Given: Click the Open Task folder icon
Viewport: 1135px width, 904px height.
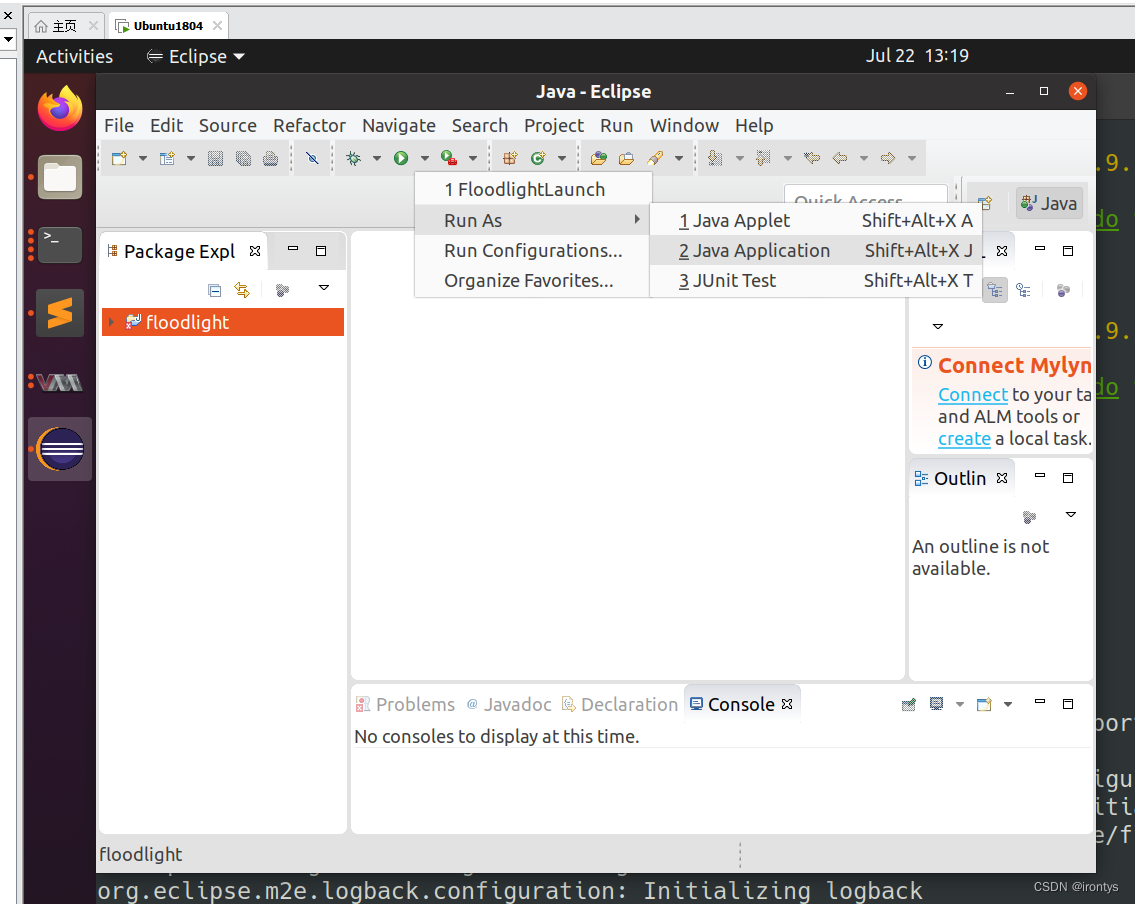Looking at the screenshot, I should point(626,158).
